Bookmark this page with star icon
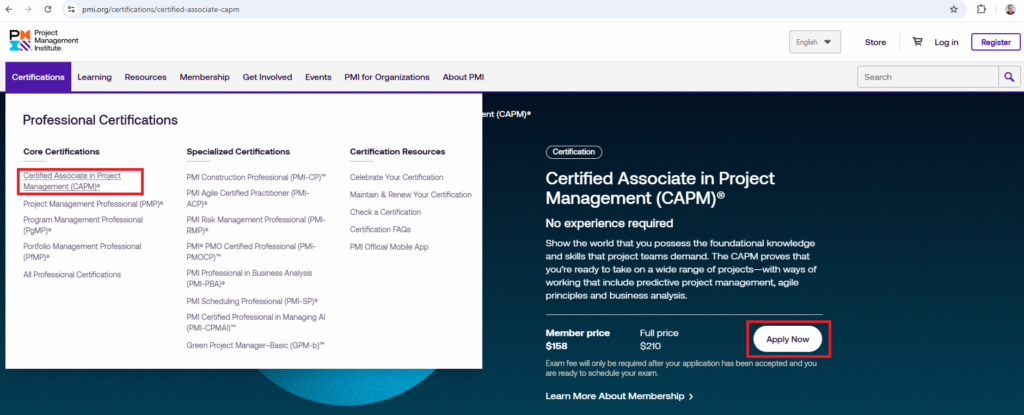The image size is (1024, 415). tap(954, 9)
